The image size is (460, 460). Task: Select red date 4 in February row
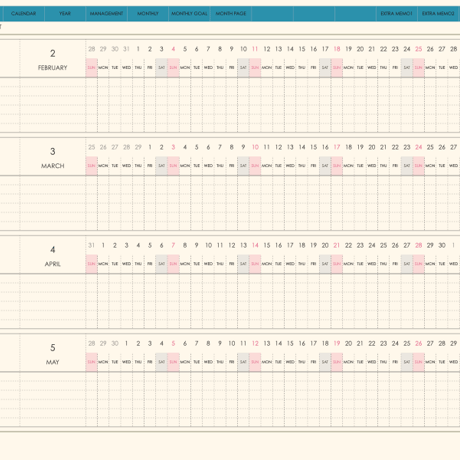pos(173,49)
